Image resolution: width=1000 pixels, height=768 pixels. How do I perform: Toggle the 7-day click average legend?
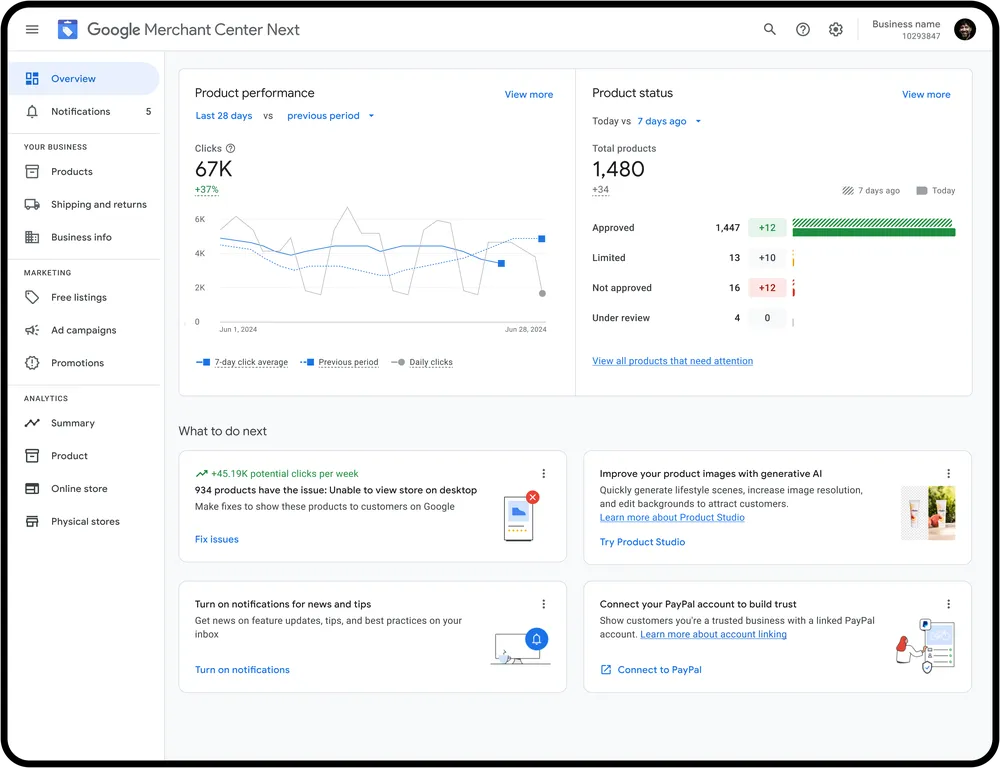250,362
